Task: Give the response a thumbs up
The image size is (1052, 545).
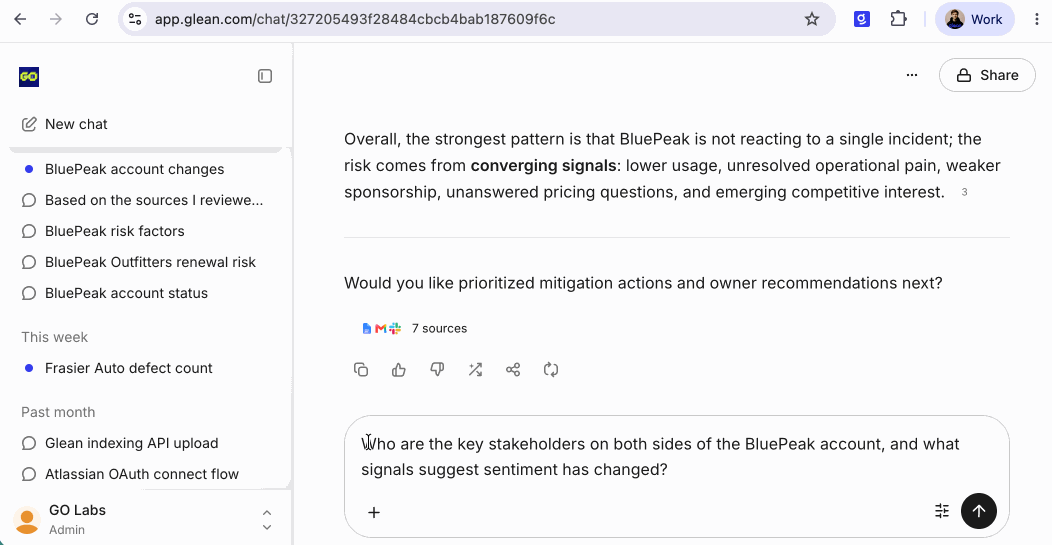Action: (399, 370)
